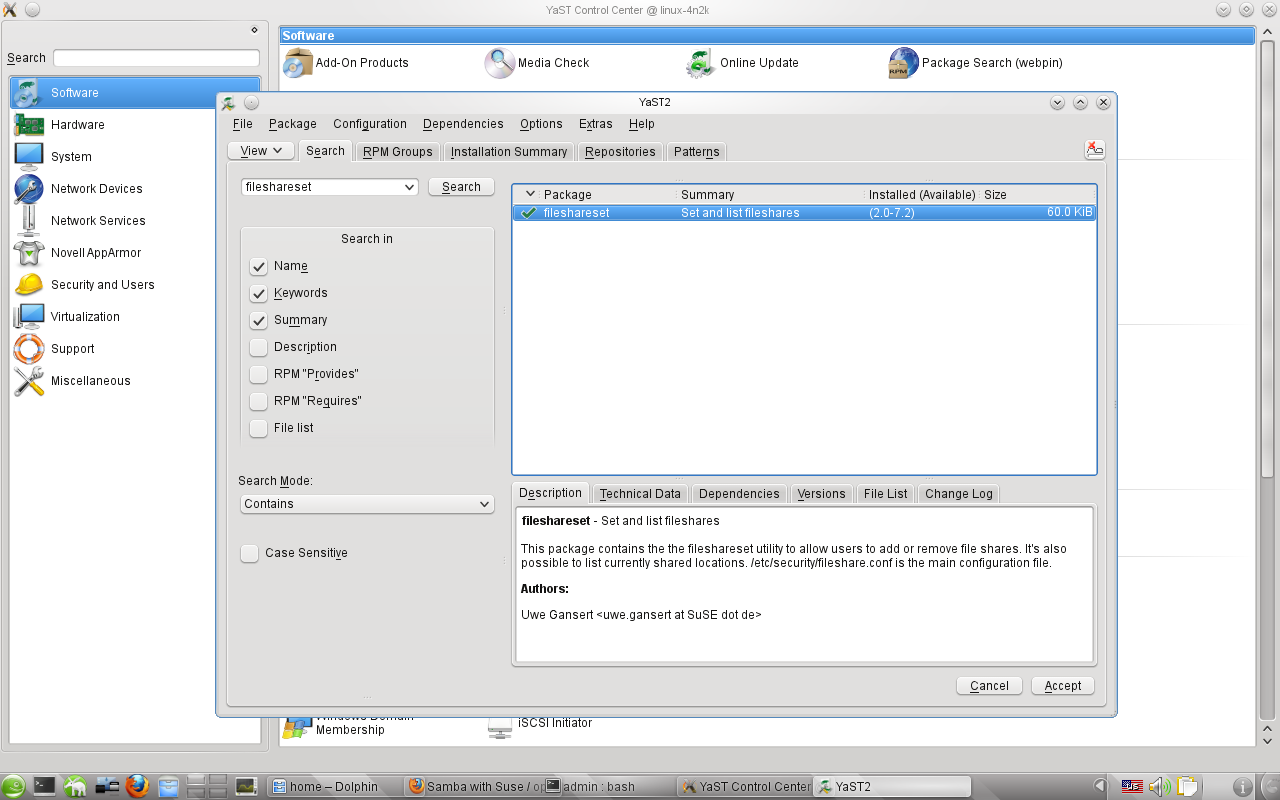
Task: Open the Package Search (webpin) RPM icon
Action: point(904,63)
